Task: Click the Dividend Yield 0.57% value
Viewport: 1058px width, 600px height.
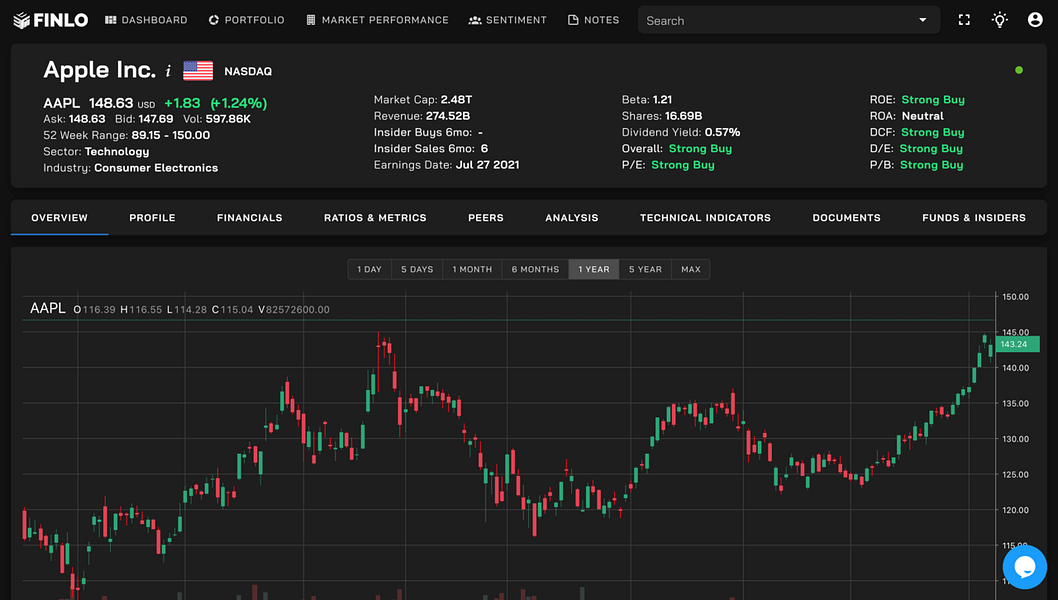Action: (x=722, y=132)
